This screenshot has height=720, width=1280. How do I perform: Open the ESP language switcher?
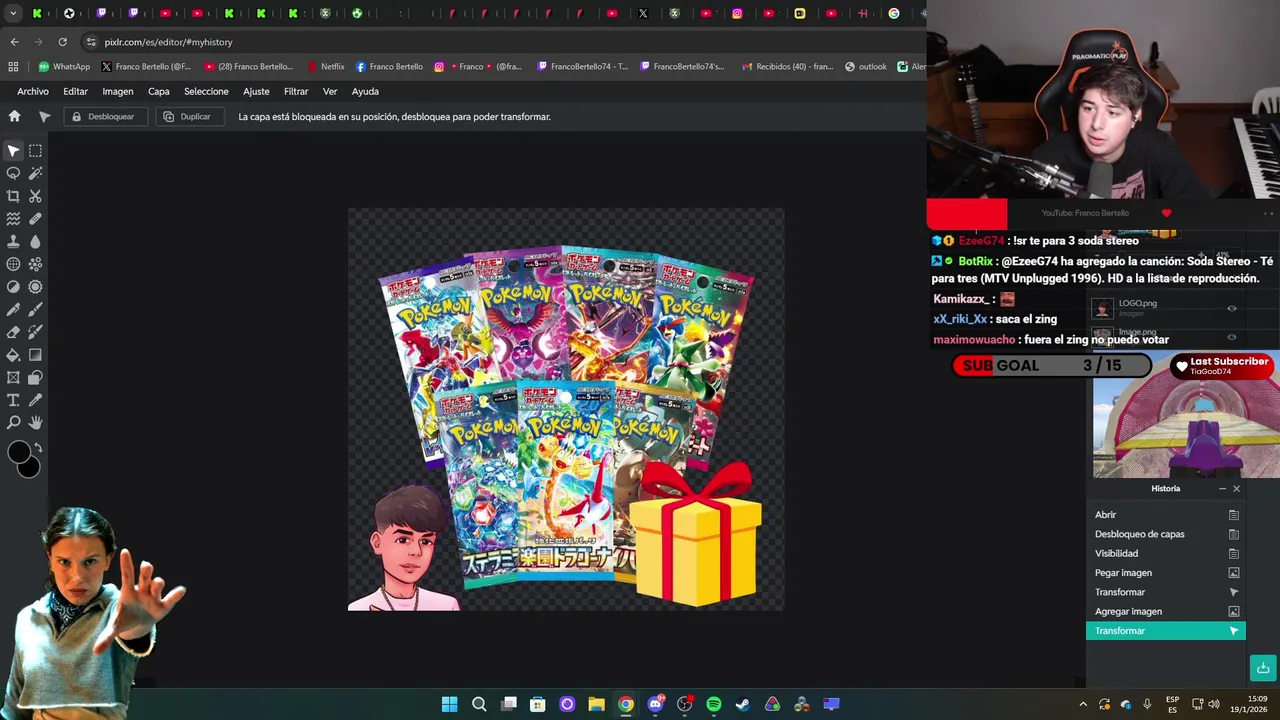pos(1172,704)
